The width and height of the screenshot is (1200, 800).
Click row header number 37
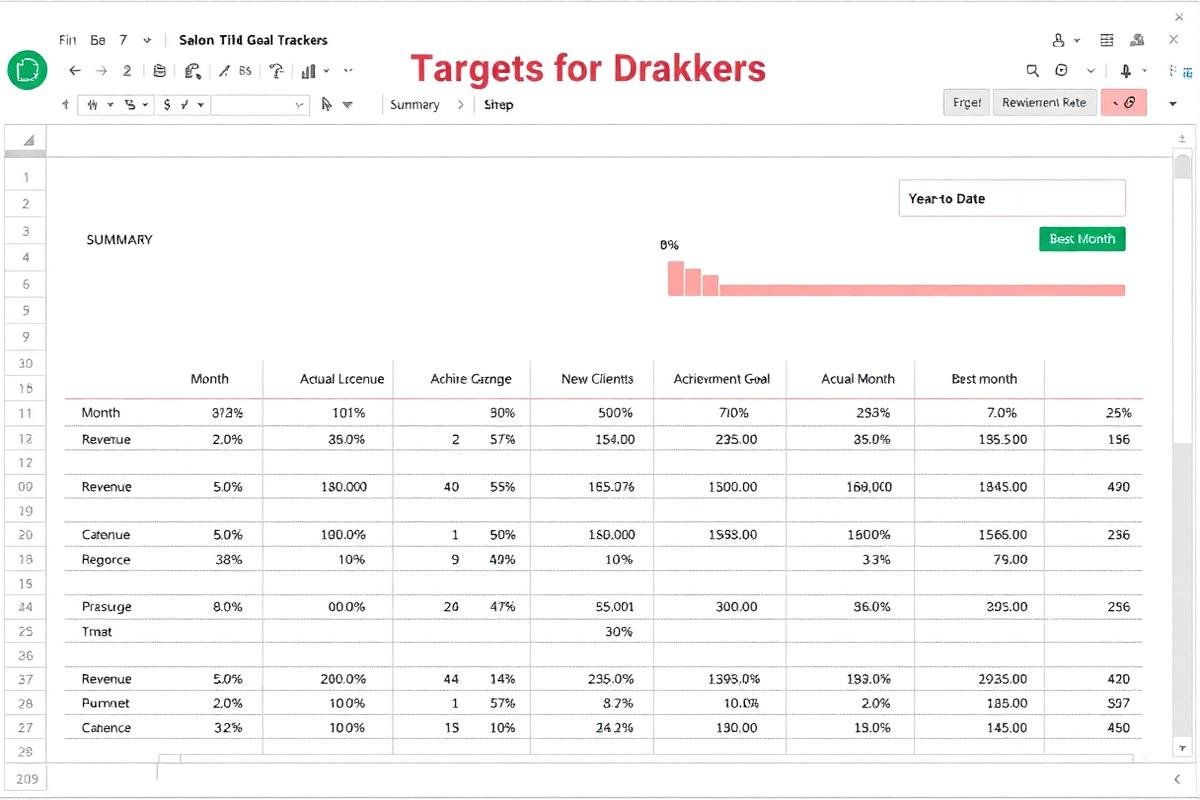[26, 679]
